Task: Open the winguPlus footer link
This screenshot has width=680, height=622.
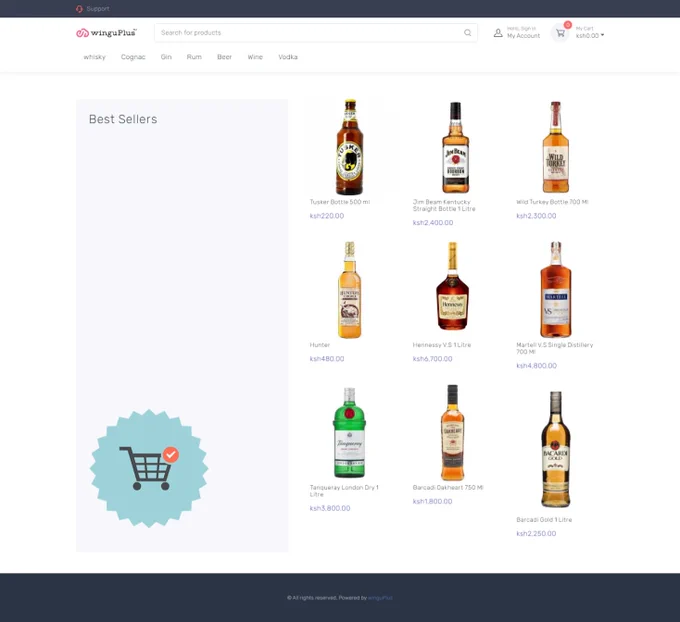Action: pyautogui.click(x=380, y=598)
